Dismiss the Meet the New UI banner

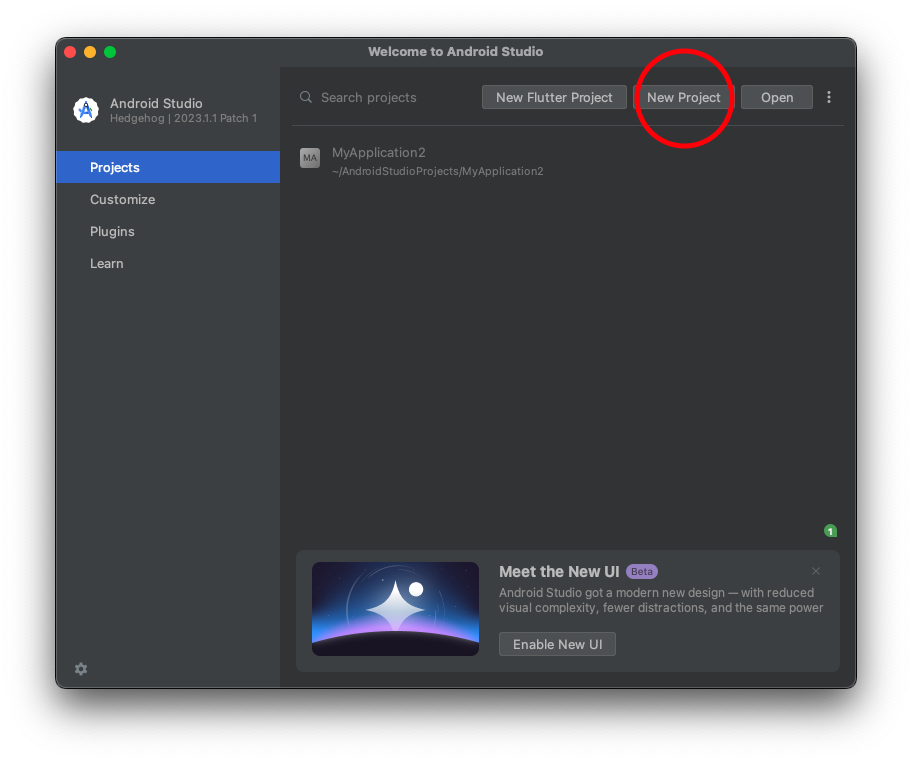coord(816,571)
